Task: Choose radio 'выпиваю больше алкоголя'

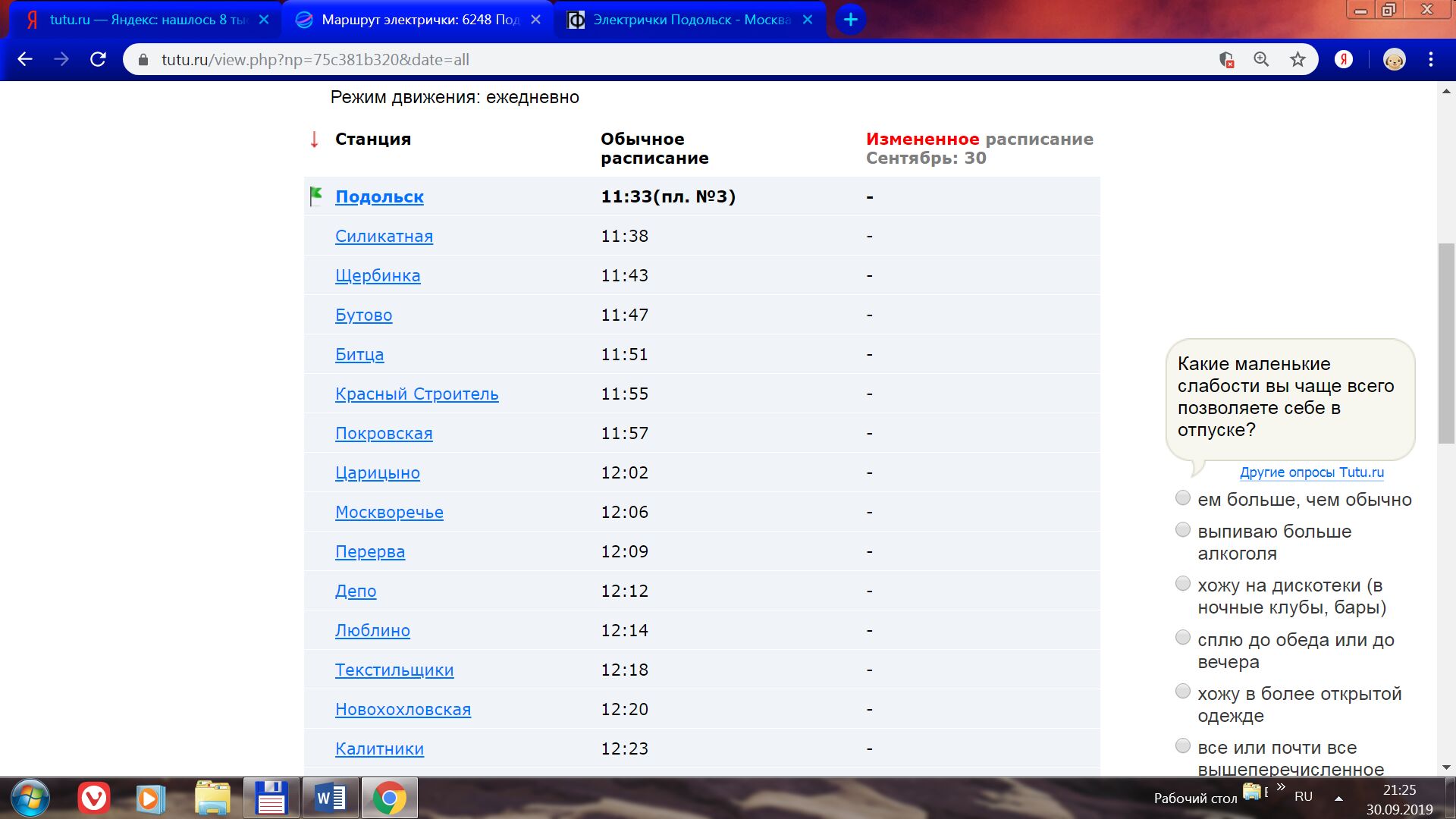Action: [x=1182, y=530]
